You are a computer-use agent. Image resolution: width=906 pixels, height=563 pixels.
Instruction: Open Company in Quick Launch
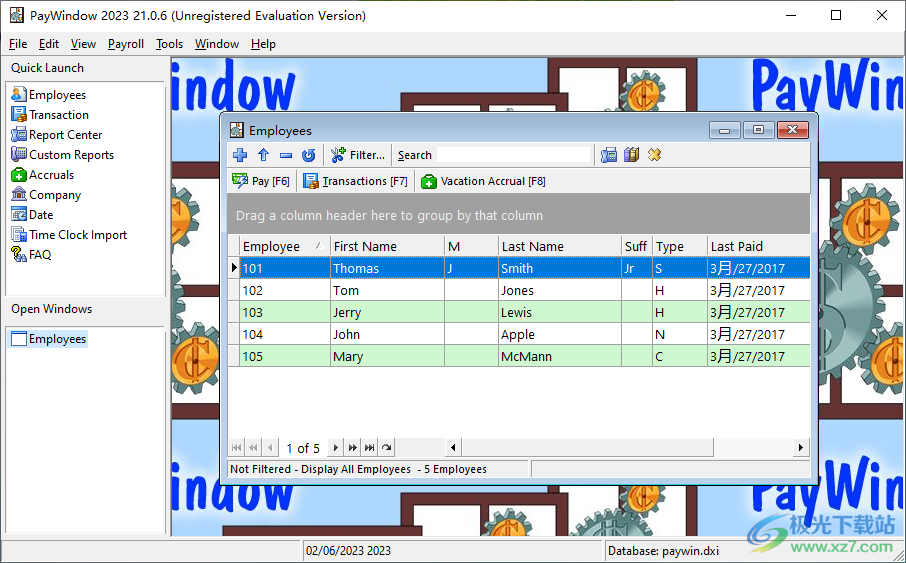46,195
